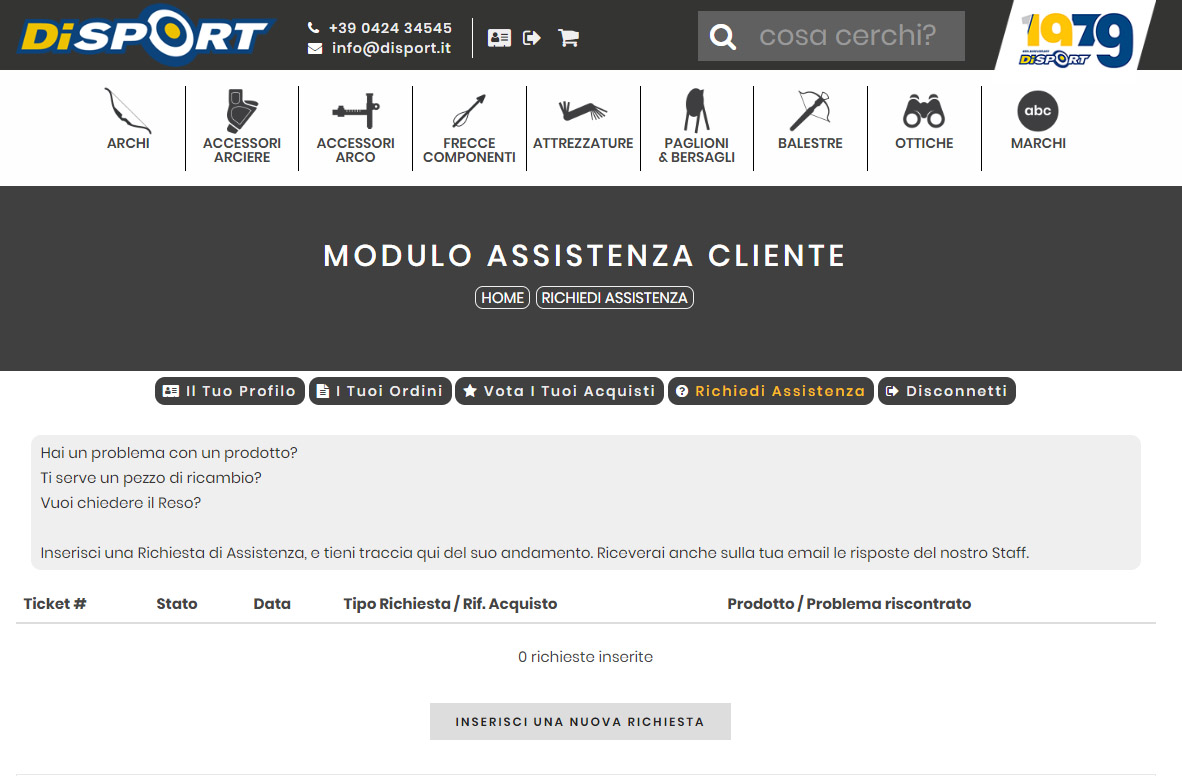Go to Il Tuo Profilo tab
Screen dimensions: 1182x777
point(230,391)
